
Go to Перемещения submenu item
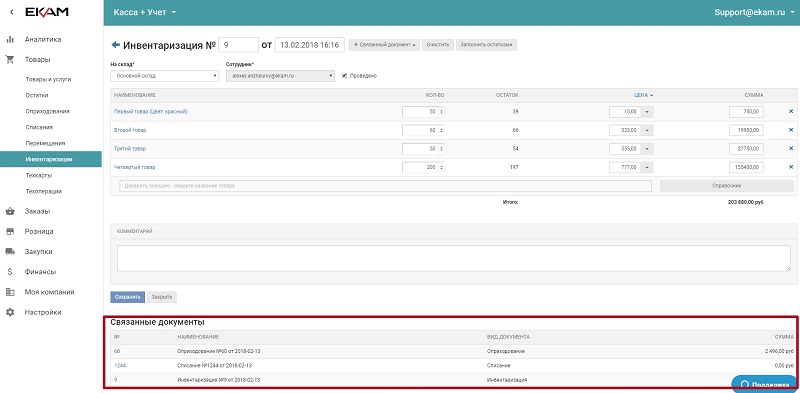(45, 143)
